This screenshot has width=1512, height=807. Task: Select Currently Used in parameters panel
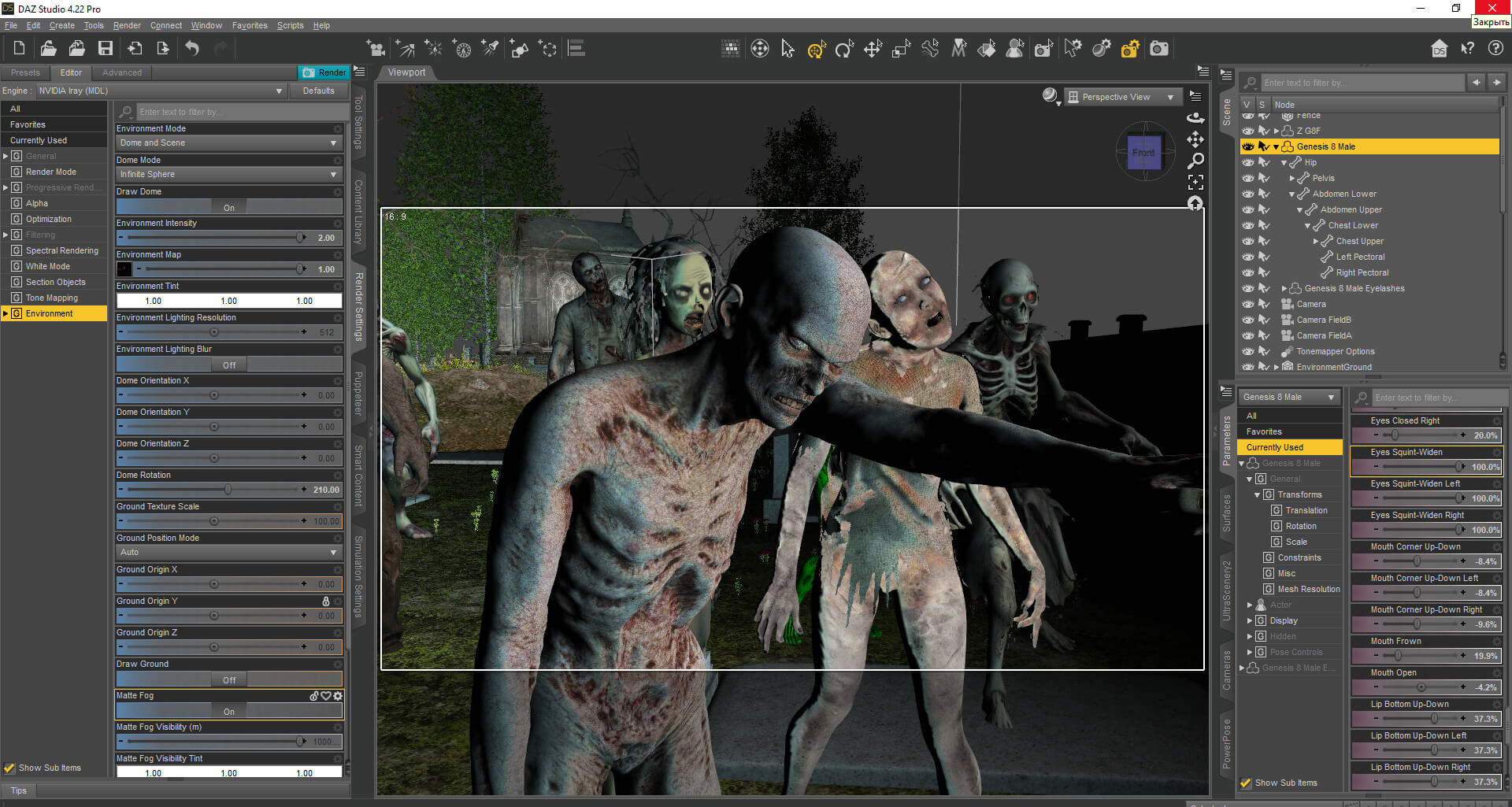1289,447
